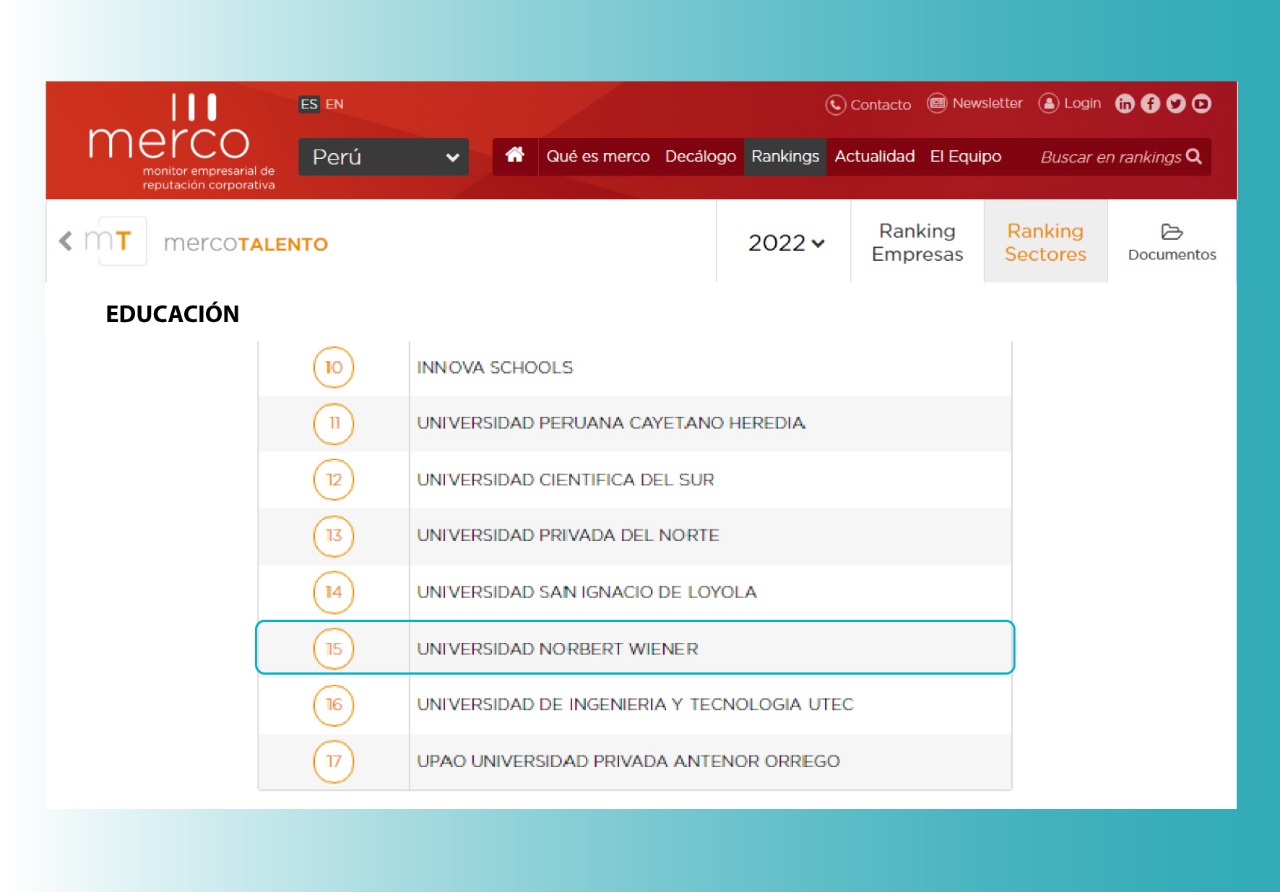Viewport: 1280px width, 892px height.
Task: Open the Decálogo menu item
Action: tap(700, 156)
